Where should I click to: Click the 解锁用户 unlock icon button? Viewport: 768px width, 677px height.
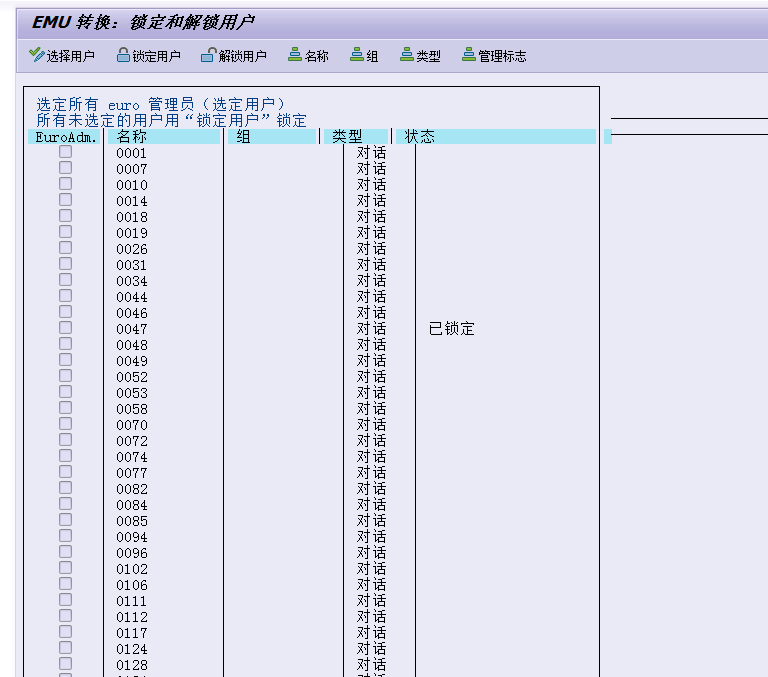[x=234, y=55]
